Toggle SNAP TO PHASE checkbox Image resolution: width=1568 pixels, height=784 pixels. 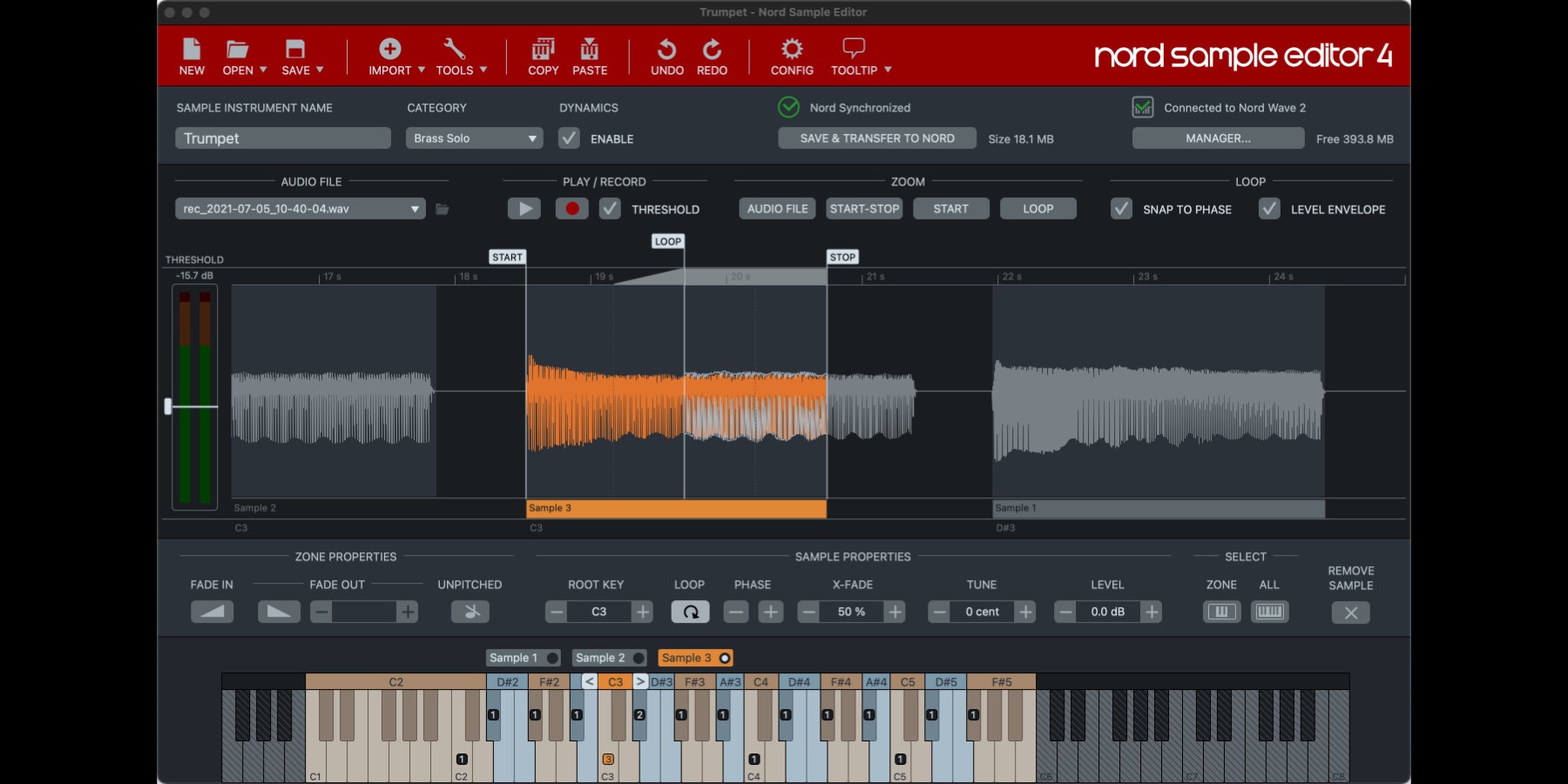click(x=1121, y=209)
